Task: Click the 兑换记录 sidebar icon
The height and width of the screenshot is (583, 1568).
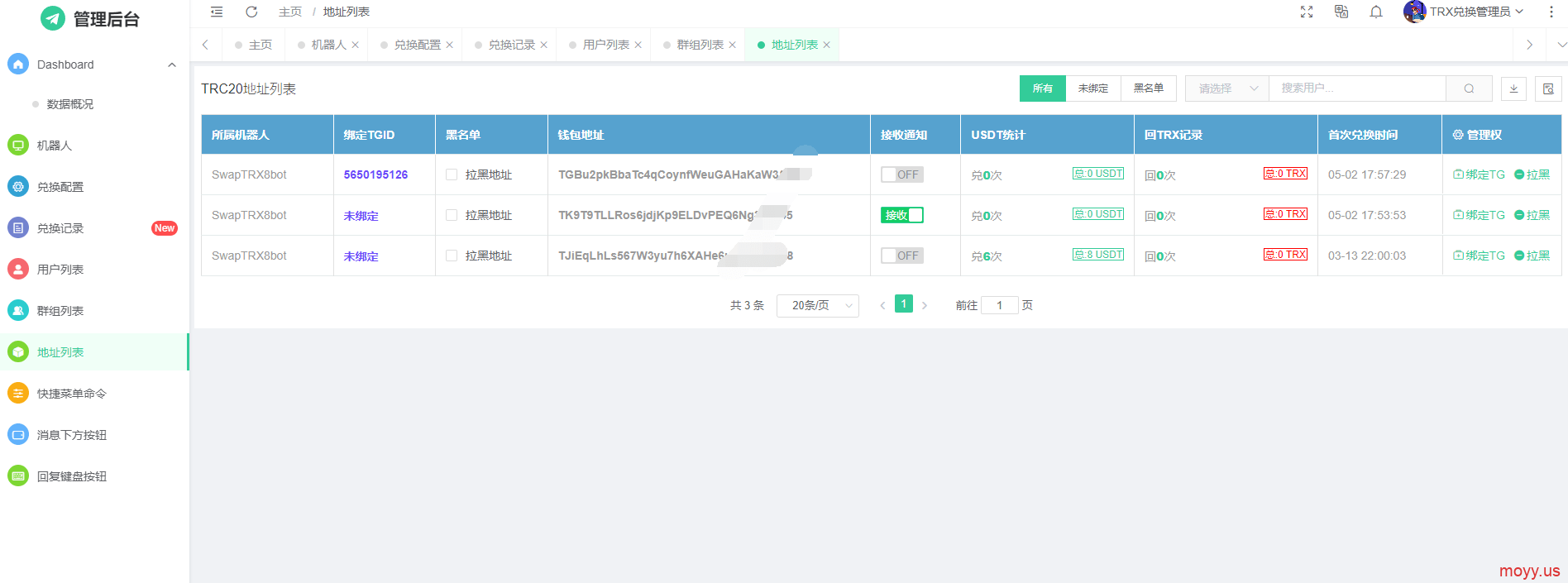Action: tap(18, 227)
